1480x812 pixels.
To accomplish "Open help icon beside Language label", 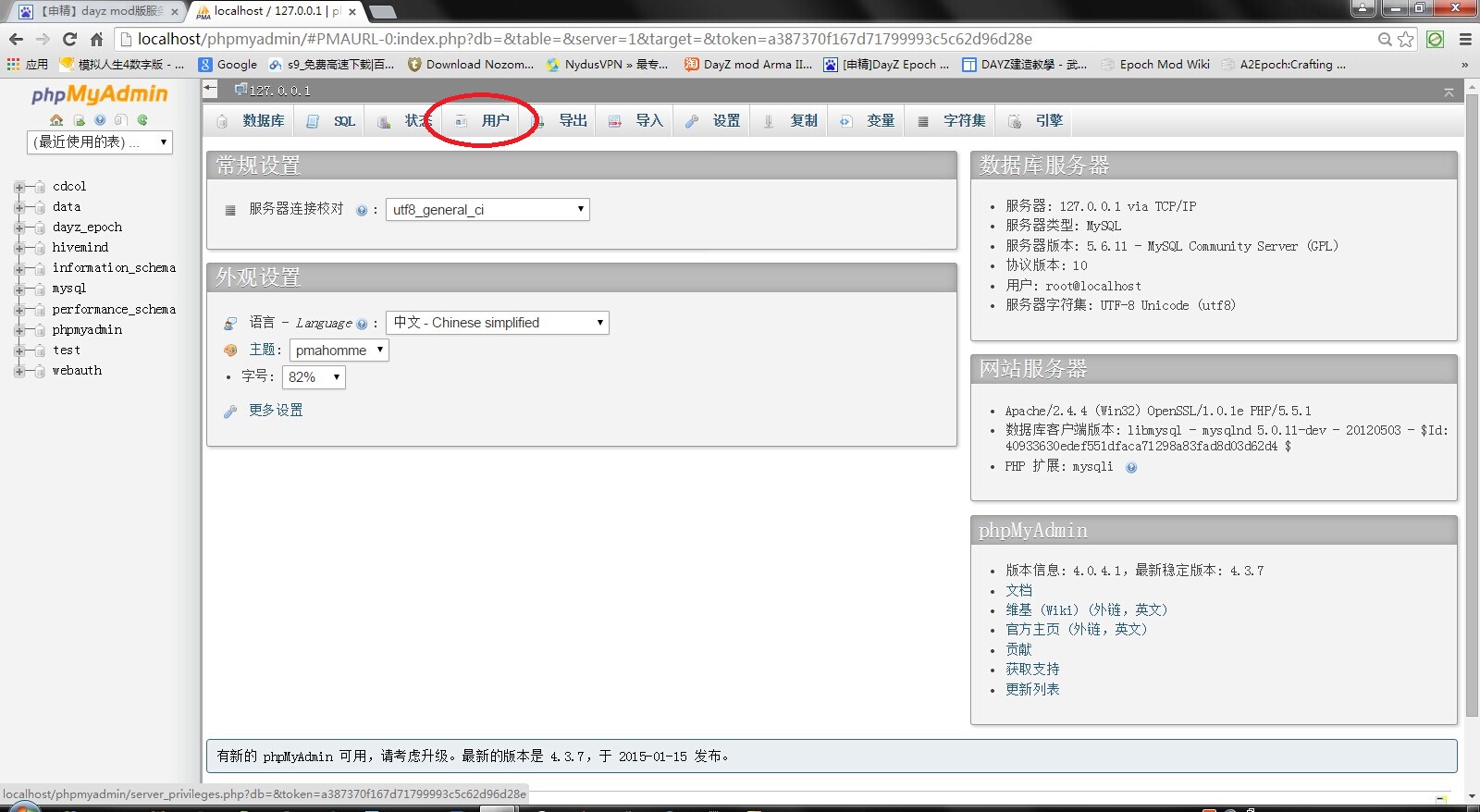I will (362, 324).
